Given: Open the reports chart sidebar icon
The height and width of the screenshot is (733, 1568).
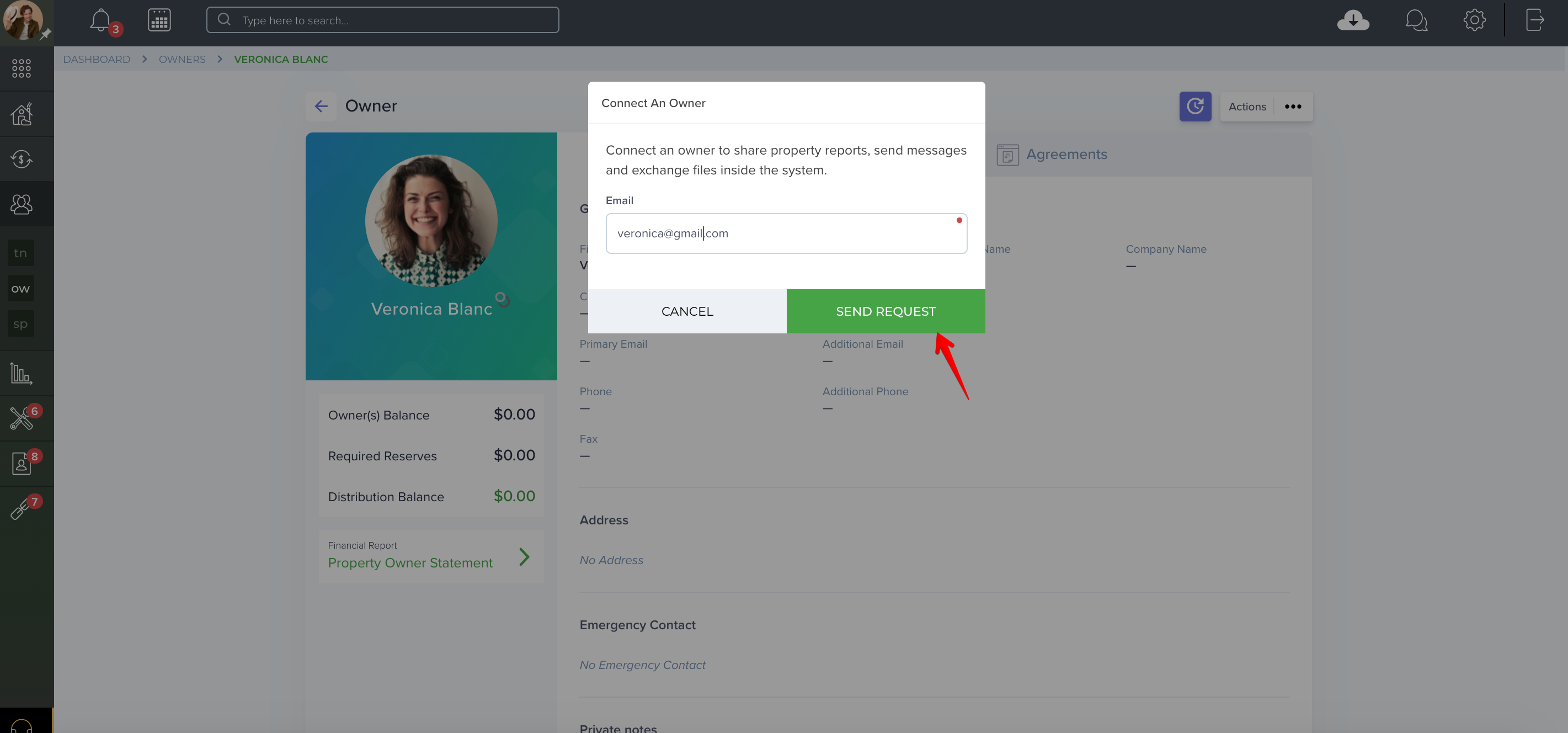Looking at the screenshot, I should click(x=22, y=373).
